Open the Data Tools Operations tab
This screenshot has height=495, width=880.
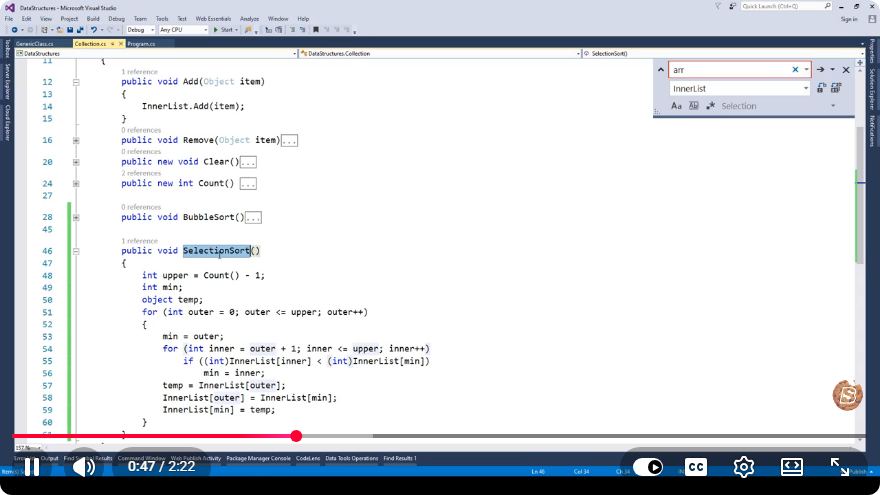pos(351,458)
